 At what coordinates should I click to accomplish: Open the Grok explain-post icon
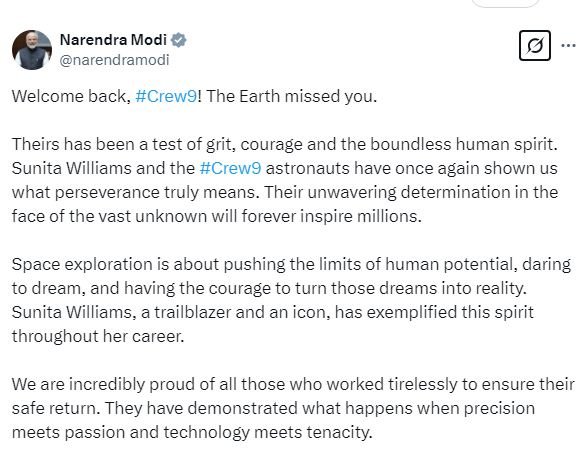[535, 46]
